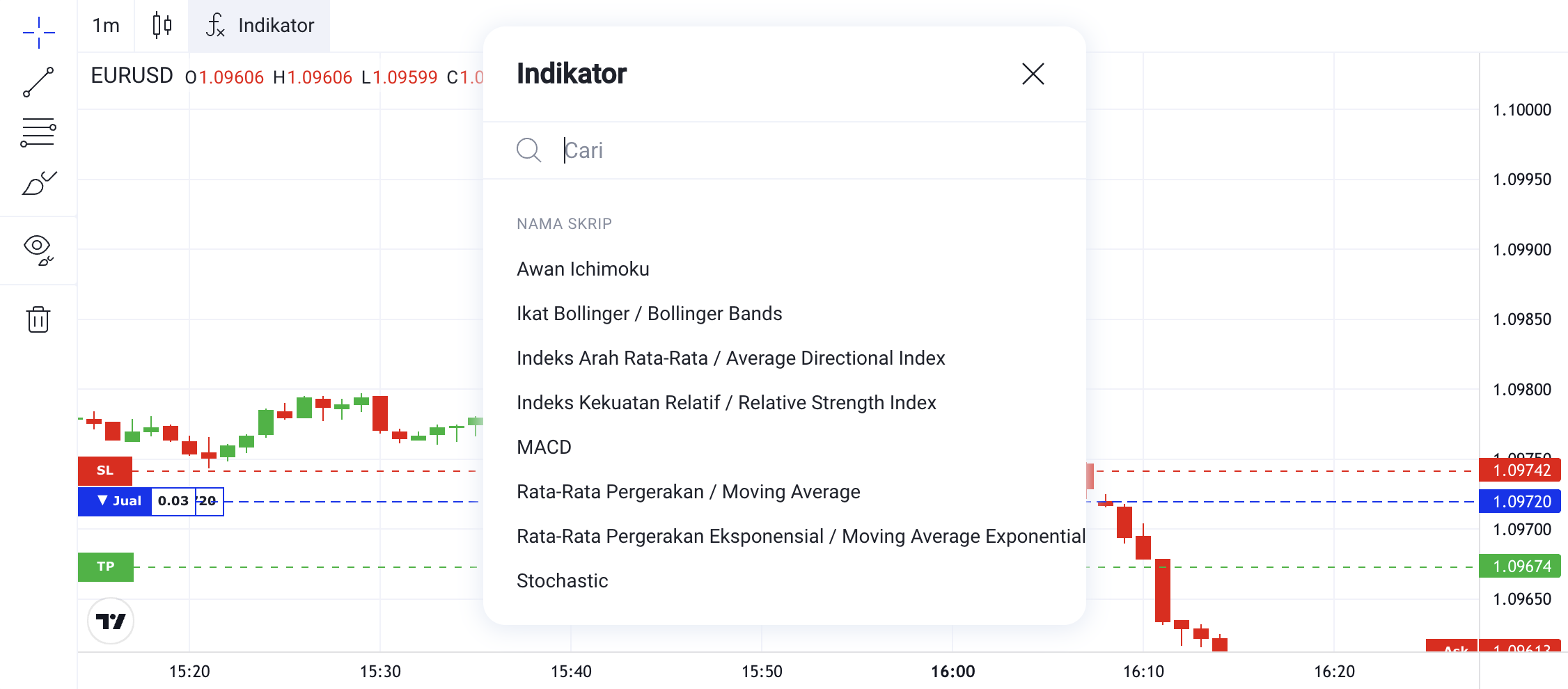Open the 1m timeframe dropdown
Image resolution: width=1568 pixels, height=689 pixels.
tap(106, 25)
